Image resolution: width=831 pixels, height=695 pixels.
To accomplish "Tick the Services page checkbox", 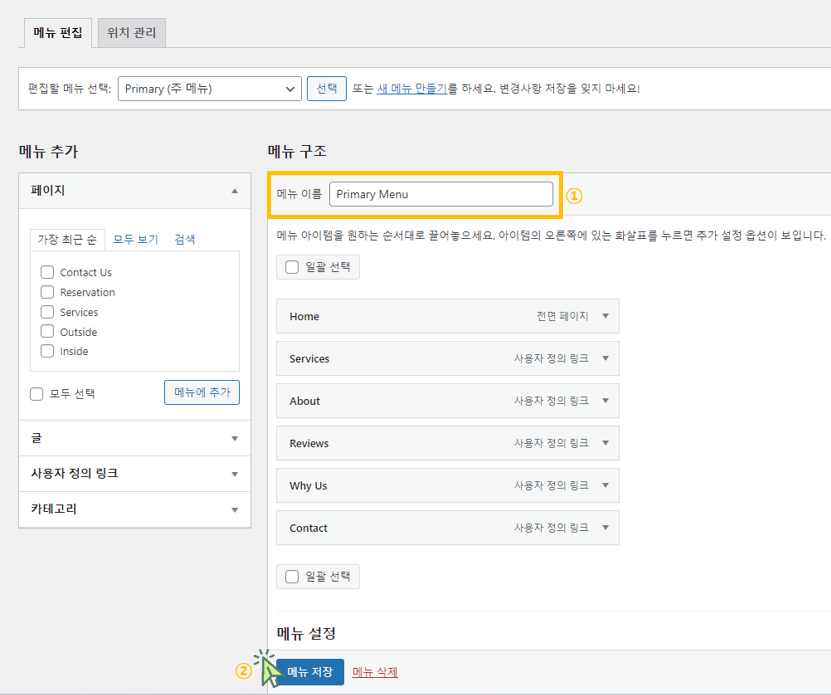I will [47, 312].
